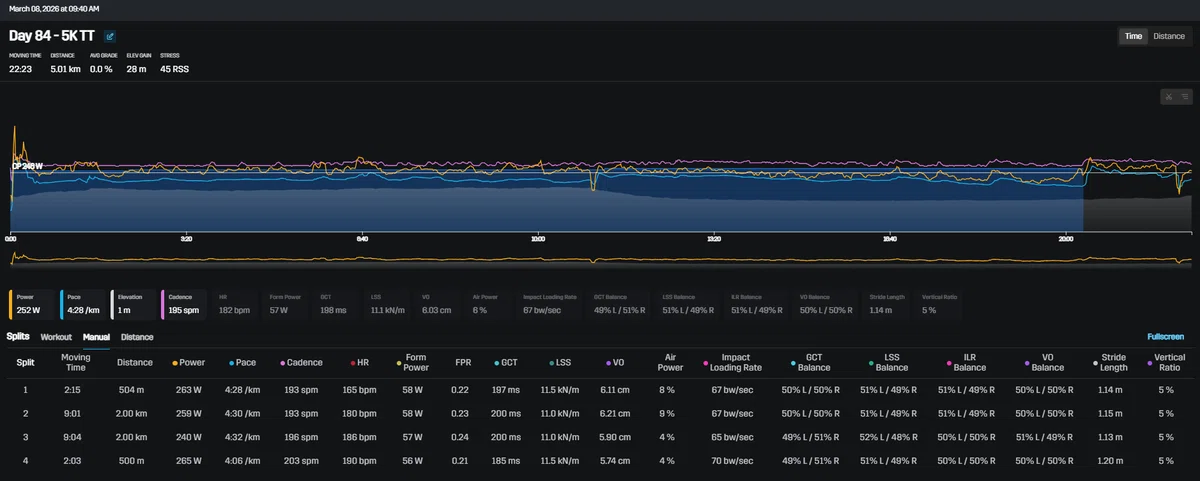Viewport: 1200px width, 481px height.
Task: Click the March 08, 2026 date text
Action: (55, 9)
